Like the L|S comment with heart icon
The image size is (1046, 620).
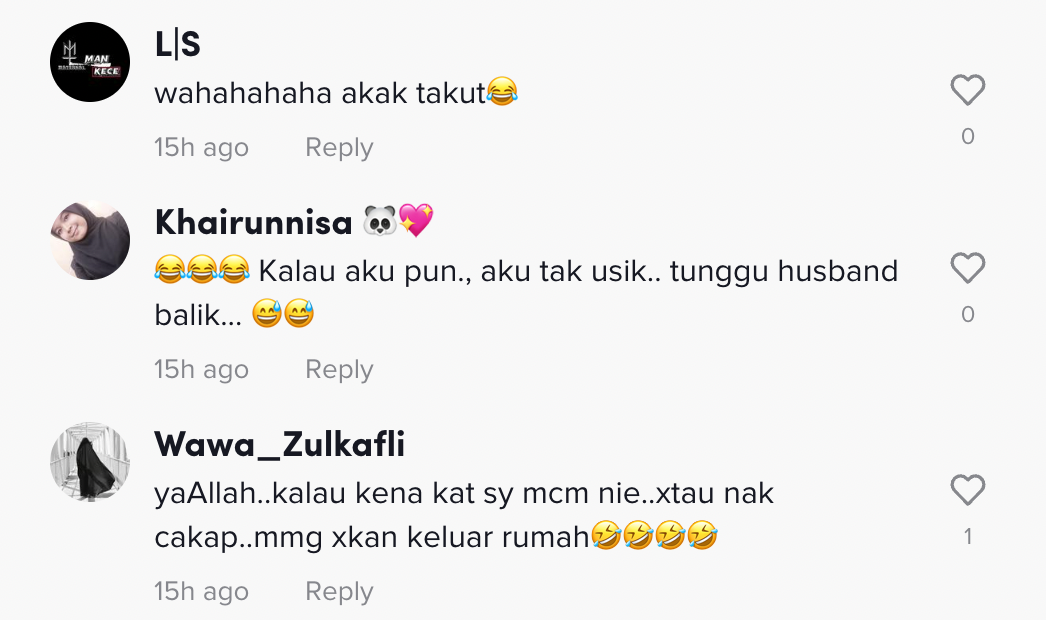pos(967,90)
